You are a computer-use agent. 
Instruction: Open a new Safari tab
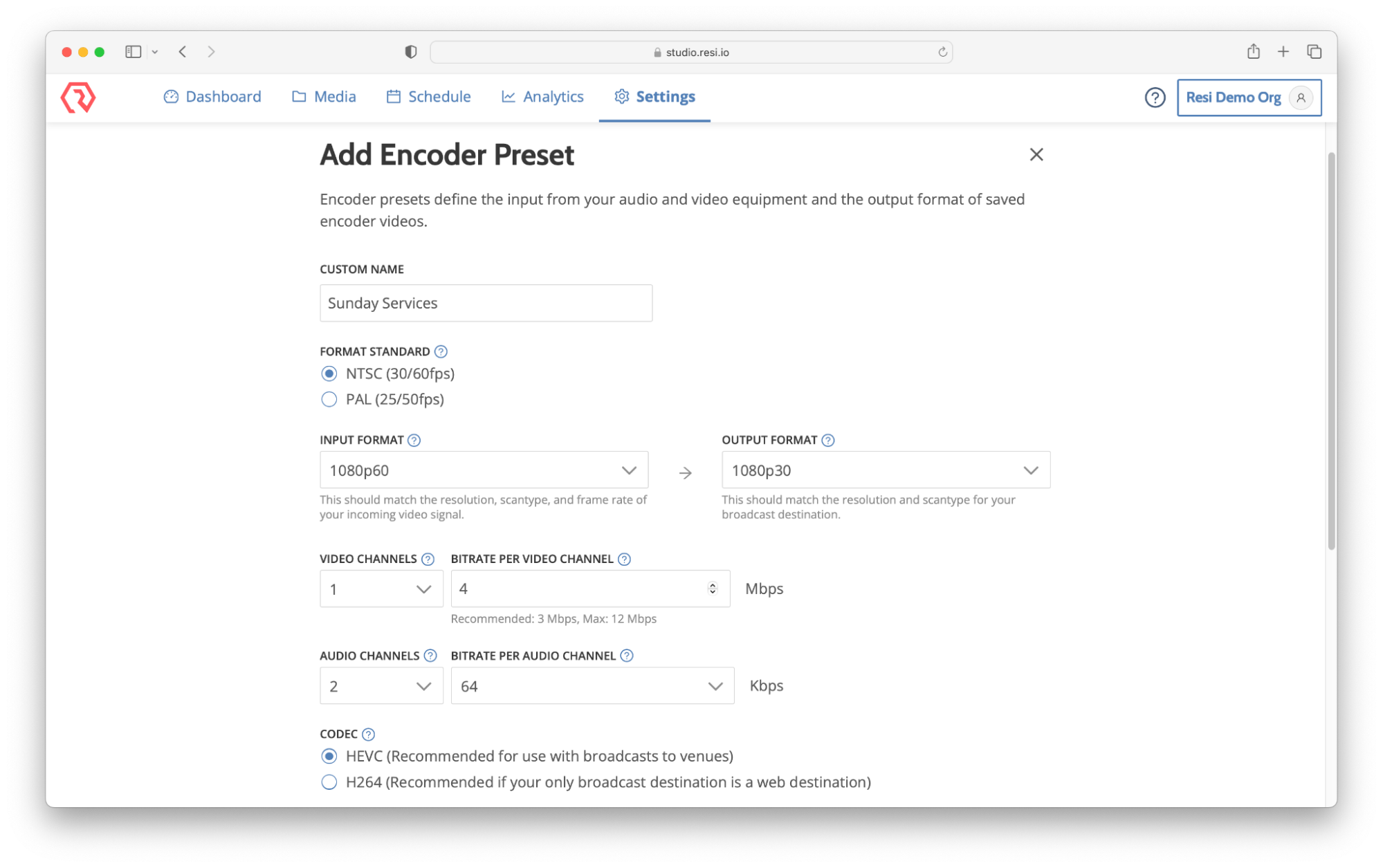1283,51
